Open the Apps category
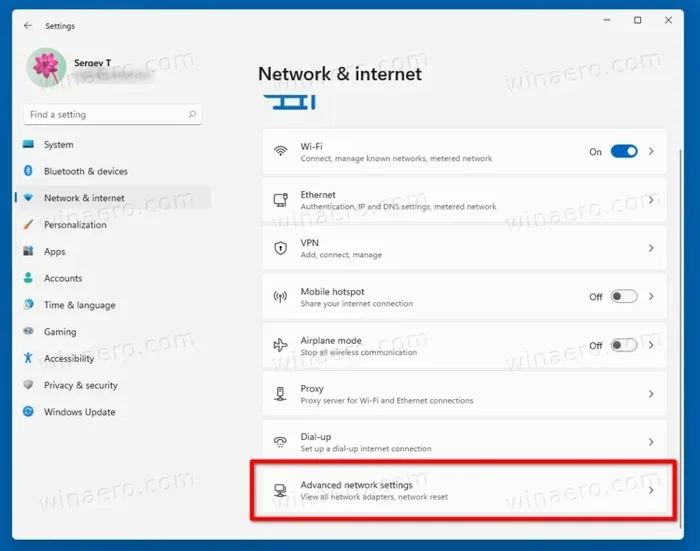Image resolution: width=700 pixels, height=551 pixels. click(112, 251)
